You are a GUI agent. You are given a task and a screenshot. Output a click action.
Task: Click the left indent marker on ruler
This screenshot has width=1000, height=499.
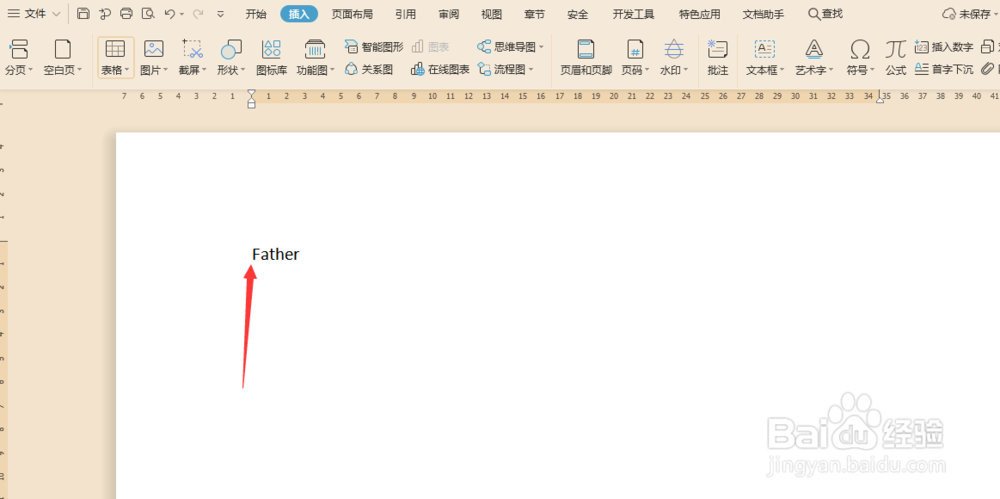(x=251, y=98)
